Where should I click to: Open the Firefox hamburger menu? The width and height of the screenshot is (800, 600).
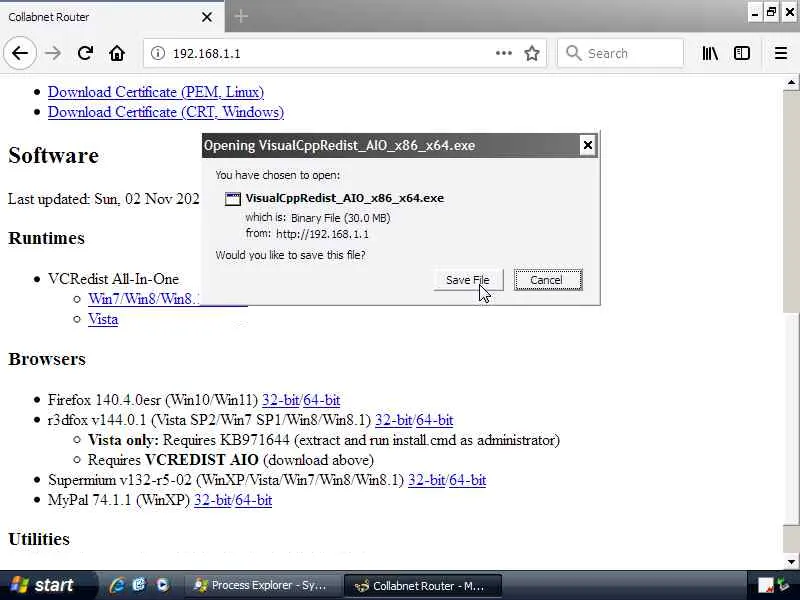[x=781, y=53]
